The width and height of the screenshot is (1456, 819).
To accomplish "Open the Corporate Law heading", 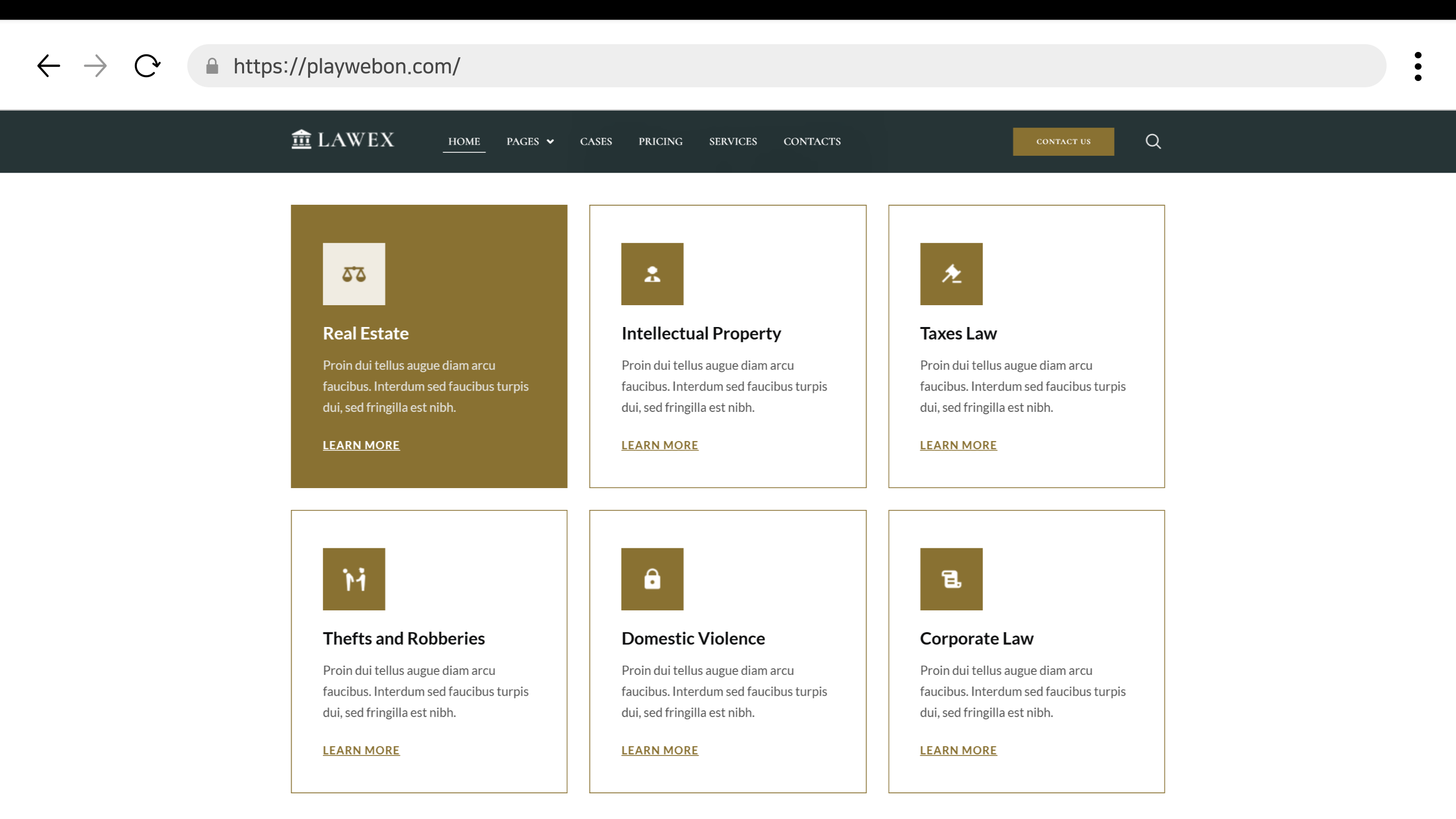I will 976,639.
